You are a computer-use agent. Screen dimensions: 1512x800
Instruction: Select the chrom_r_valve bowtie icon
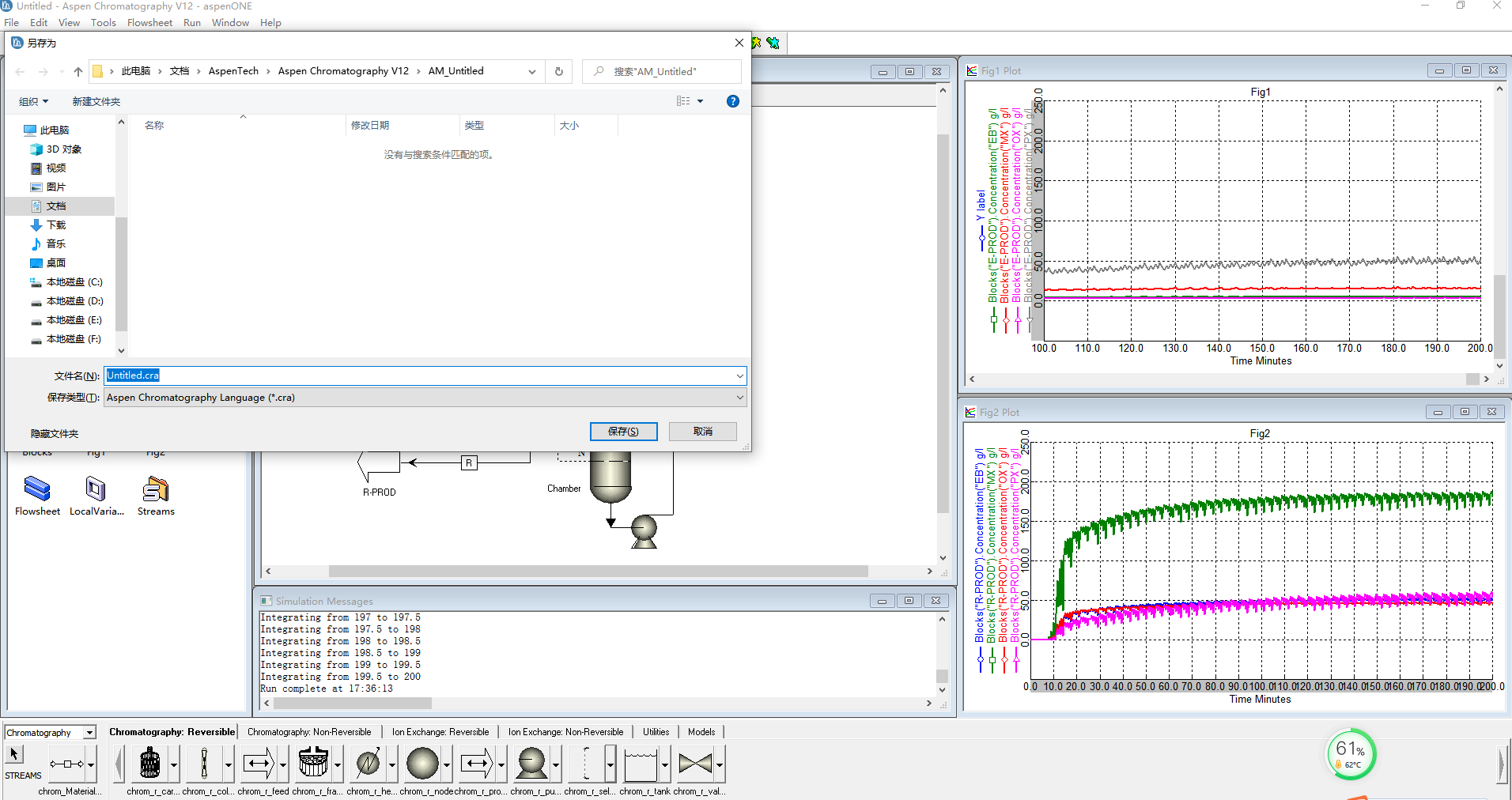(695, 764)
